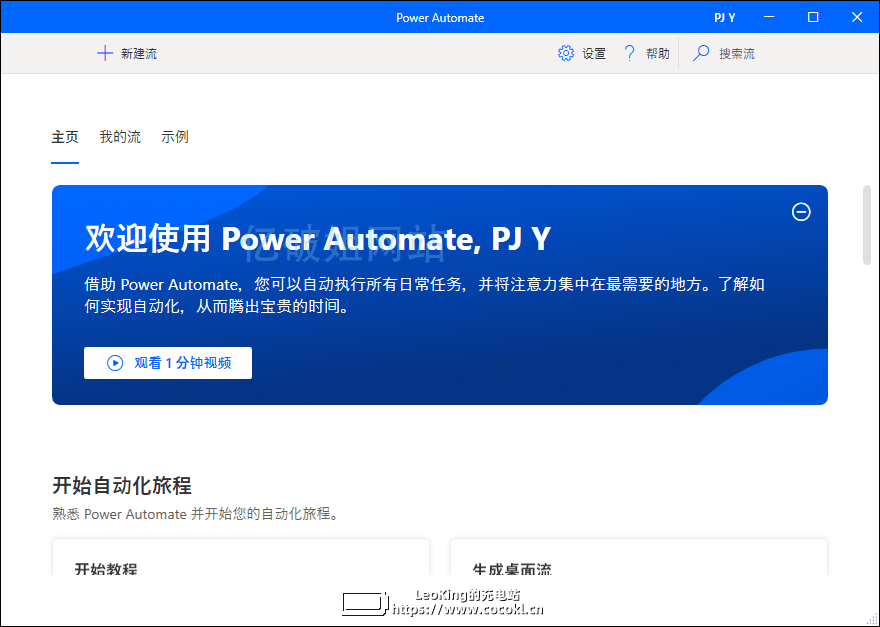Click the 新建流 label
Viewport: 880px width, 627px height.
[x=139, y=54]
